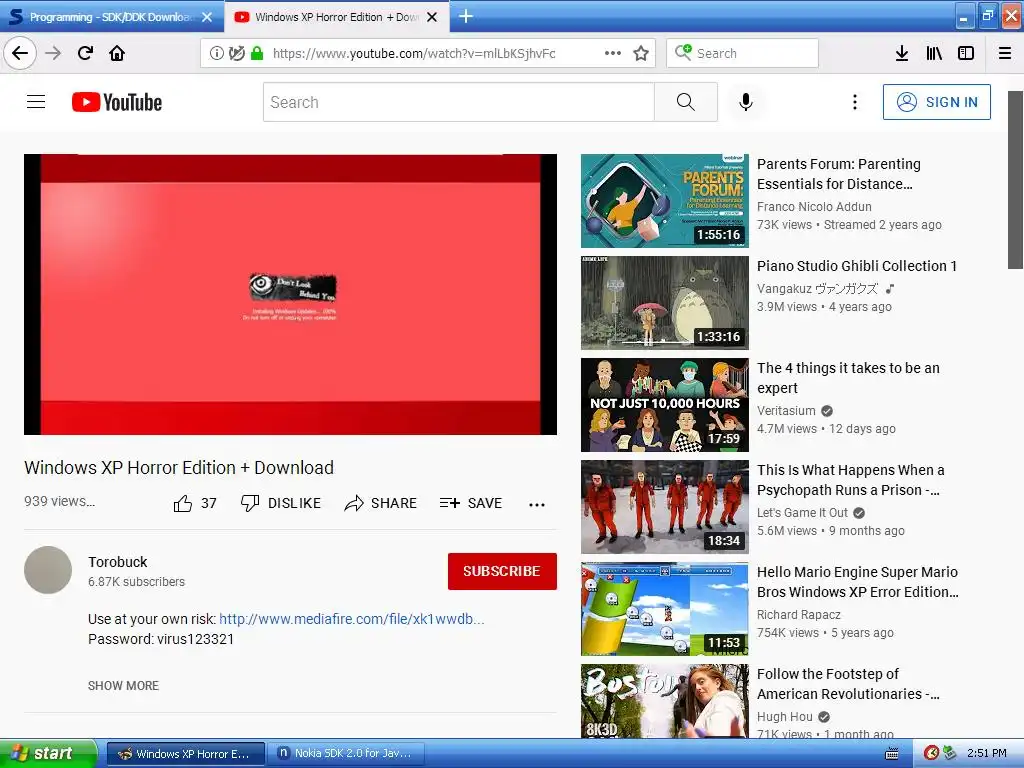Expand description with SHOW MORE
Viewport: 1024px width, 768px height.
(123, 686)
